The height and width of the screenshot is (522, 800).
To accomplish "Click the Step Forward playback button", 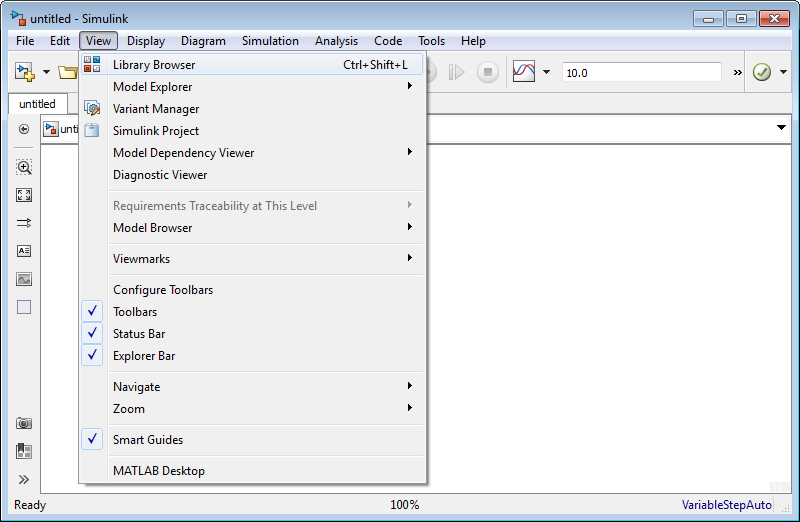I will 456,72.
